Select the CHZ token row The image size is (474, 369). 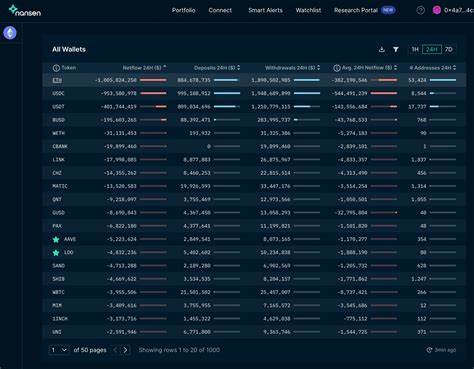coord(254,173)
